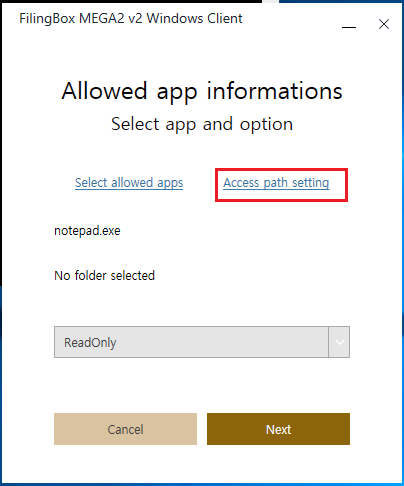The width and height of the screenshot is (404, 486).
Task: Click the chevron arrow of the ReadOnly combo box
Action: pyautogui.click(x=339, y=342)
